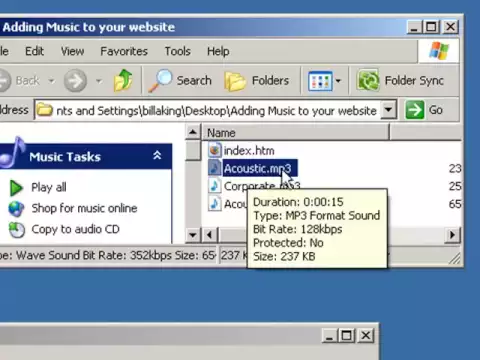Viewport: 480px width, 360px height.
Task: Open the Tools menu
Action: tap(178, 51)
